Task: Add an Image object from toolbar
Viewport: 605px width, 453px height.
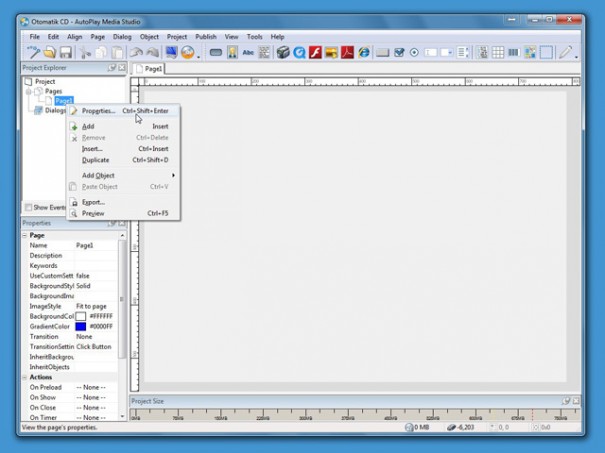Action: point(232,52)
